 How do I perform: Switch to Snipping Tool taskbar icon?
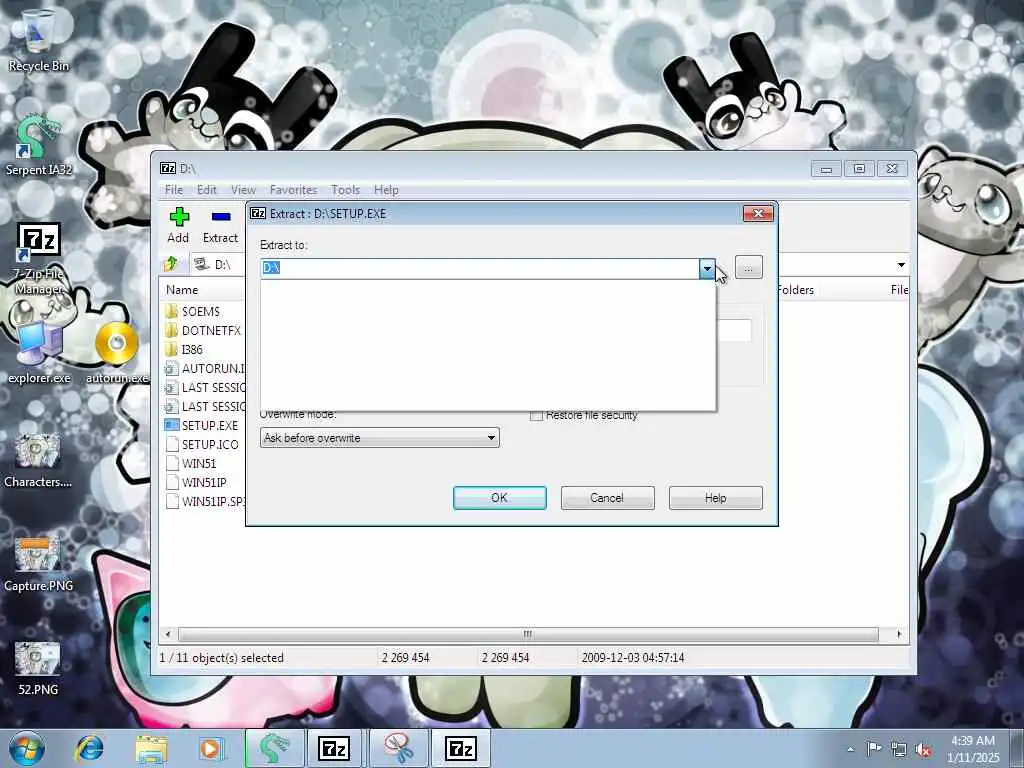point(398,748)
